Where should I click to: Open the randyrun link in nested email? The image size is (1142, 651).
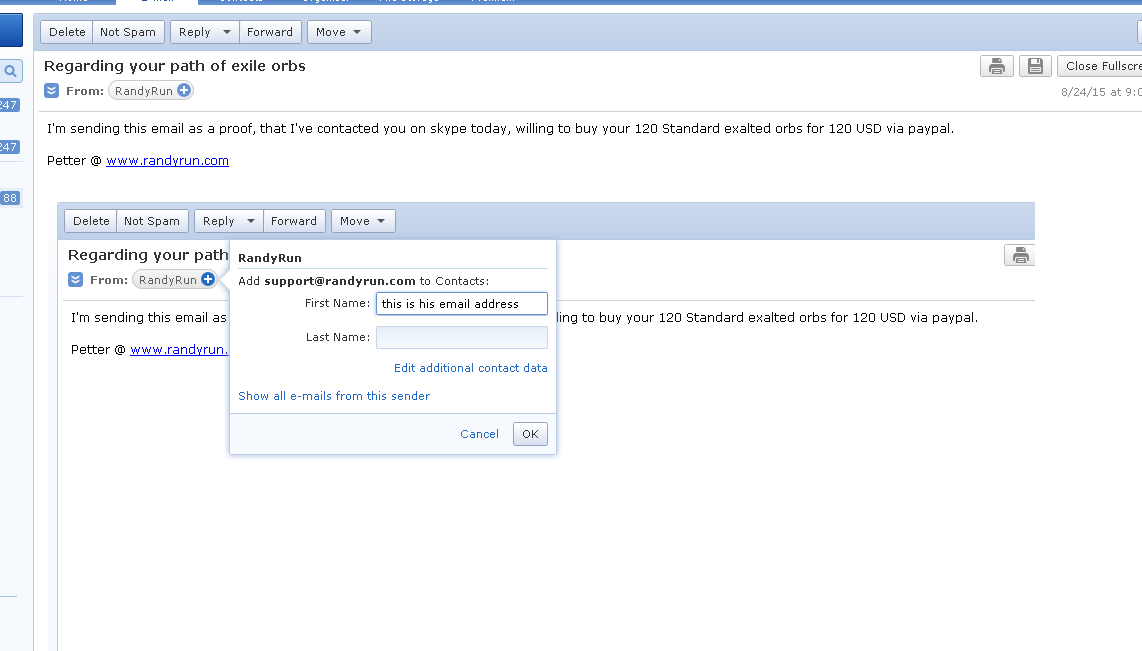(x=179, y=350)
